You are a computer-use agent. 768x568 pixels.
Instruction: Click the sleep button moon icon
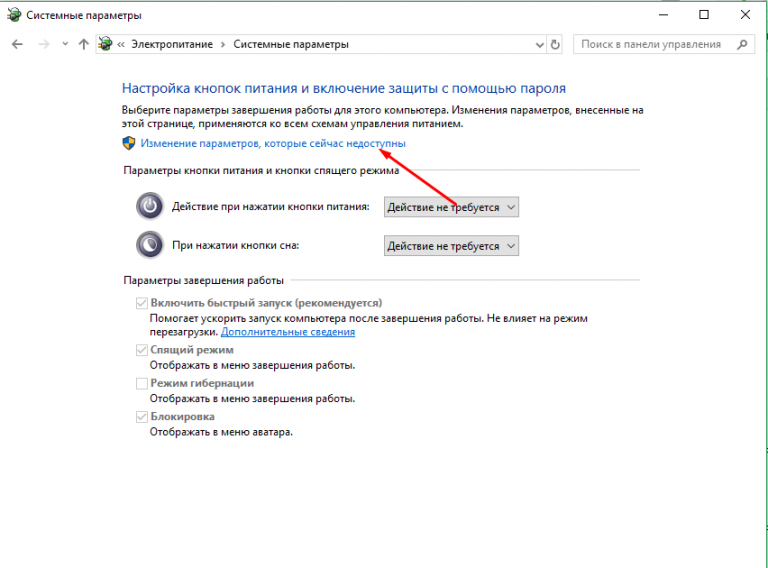tap(149, 245)
